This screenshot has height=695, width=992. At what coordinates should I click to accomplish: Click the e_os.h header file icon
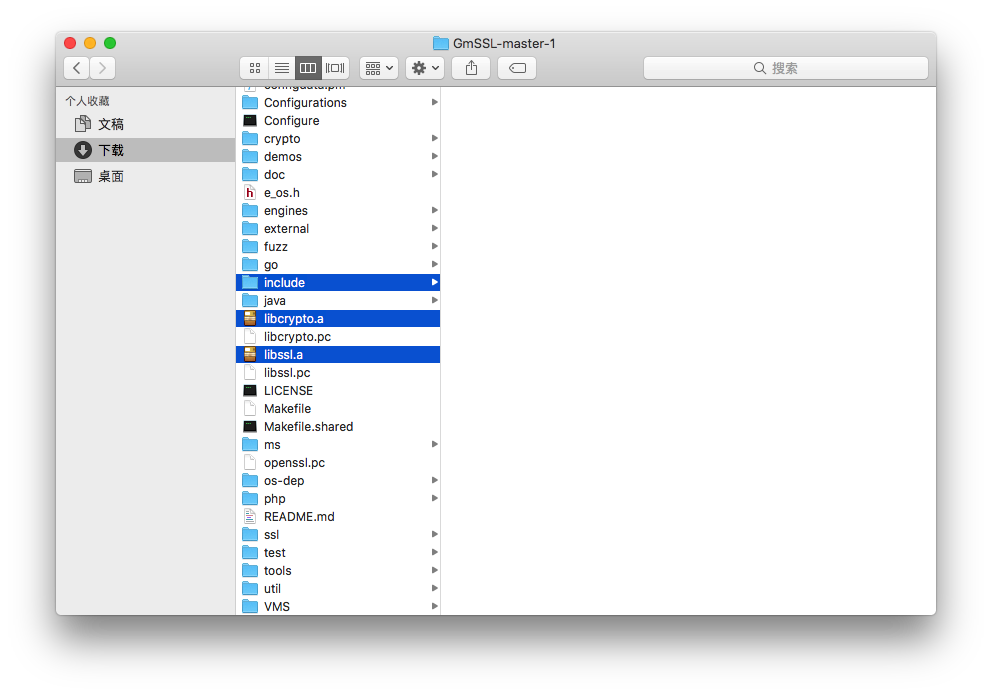tap(251, 192)
